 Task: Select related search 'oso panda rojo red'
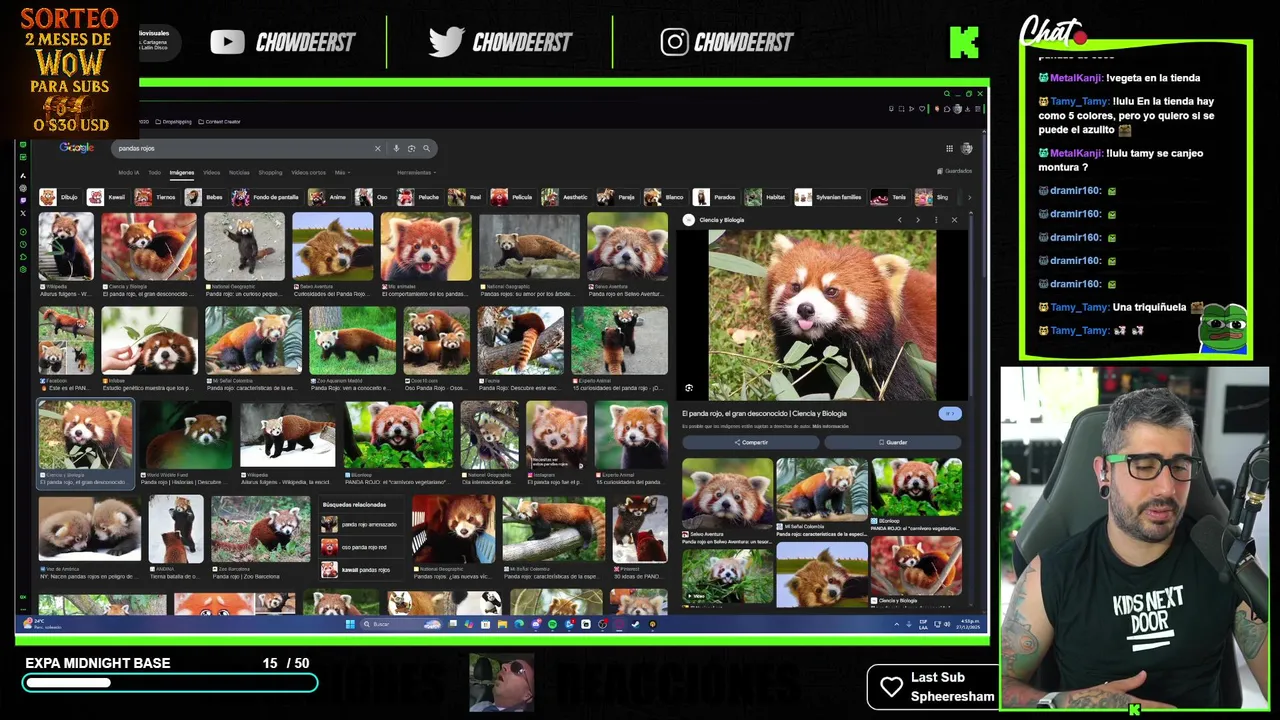pos(360,547)
